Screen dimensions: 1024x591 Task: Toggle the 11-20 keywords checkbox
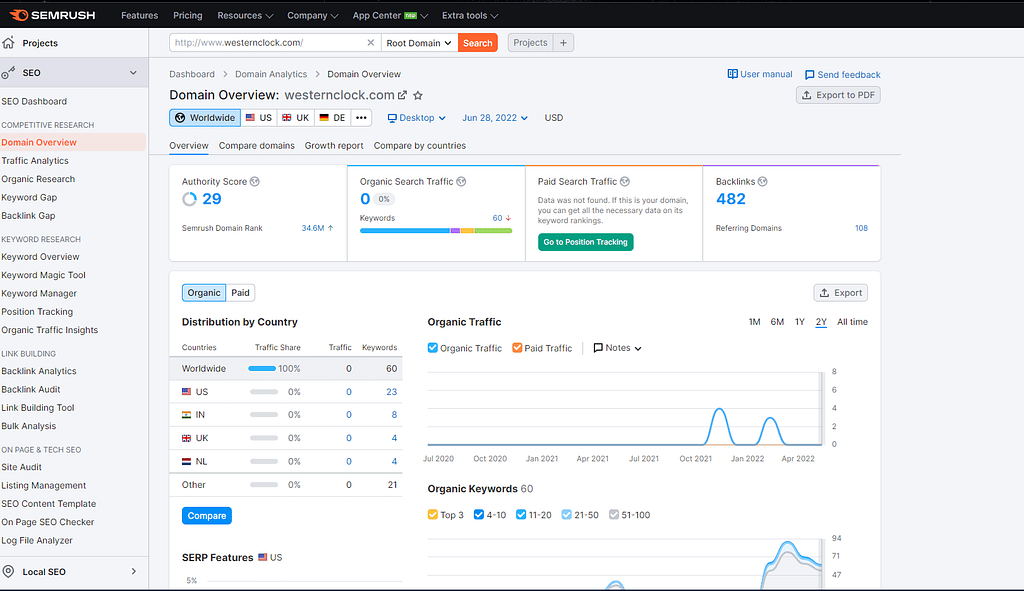point(521,515)
